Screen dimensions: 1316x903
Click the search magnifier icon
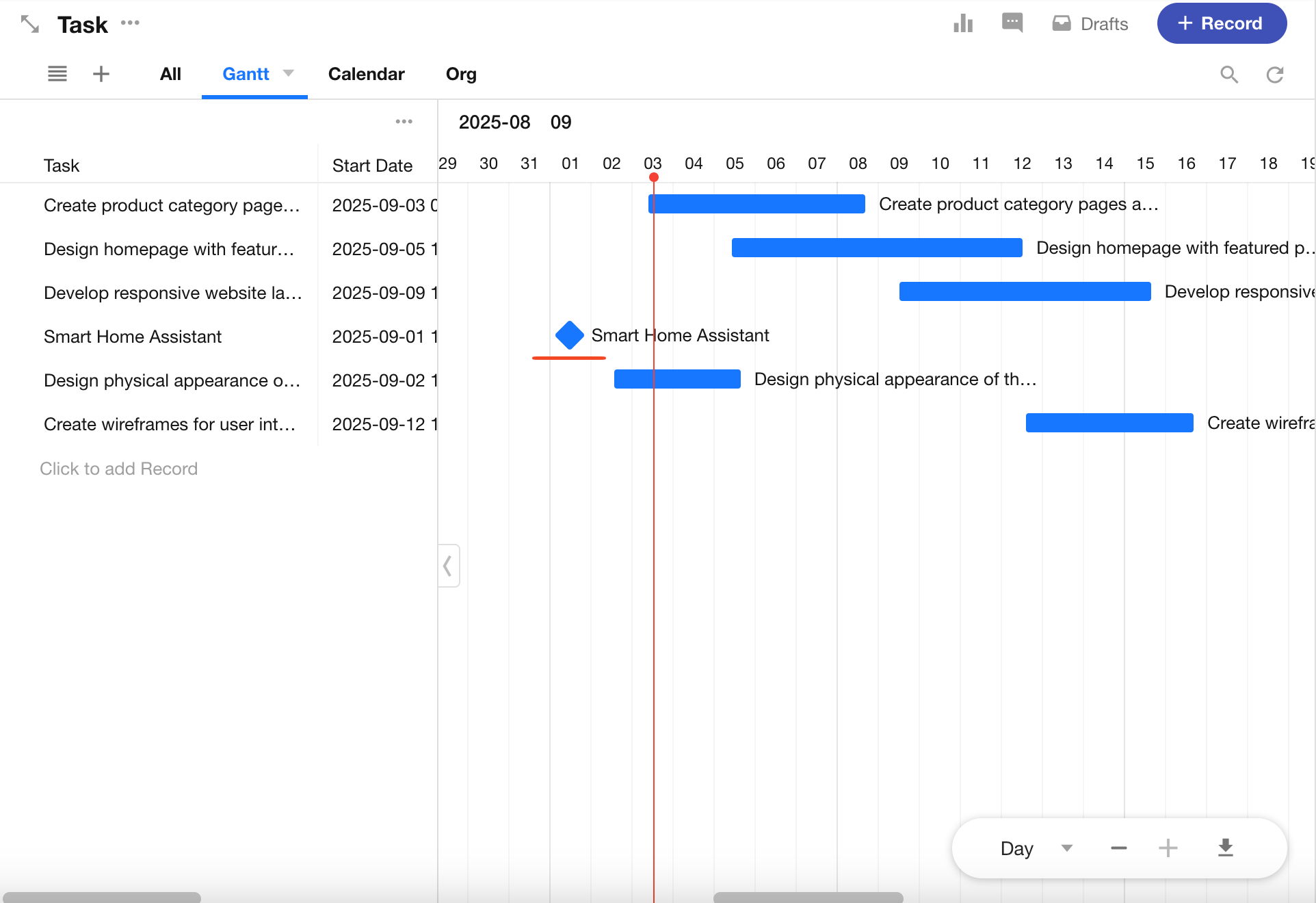(1229, 75)
